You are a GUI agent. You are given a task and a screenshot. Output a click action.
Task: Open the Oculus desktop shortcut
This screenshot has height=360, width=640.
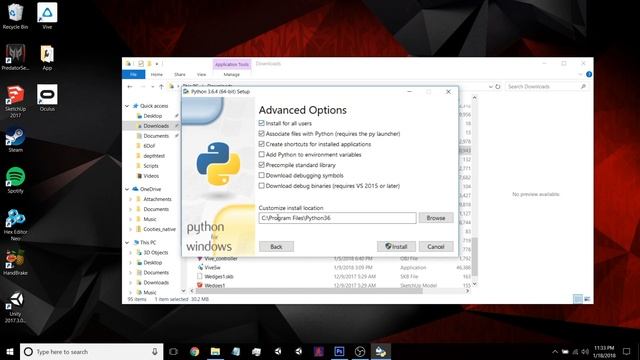(x=47, y=98)
